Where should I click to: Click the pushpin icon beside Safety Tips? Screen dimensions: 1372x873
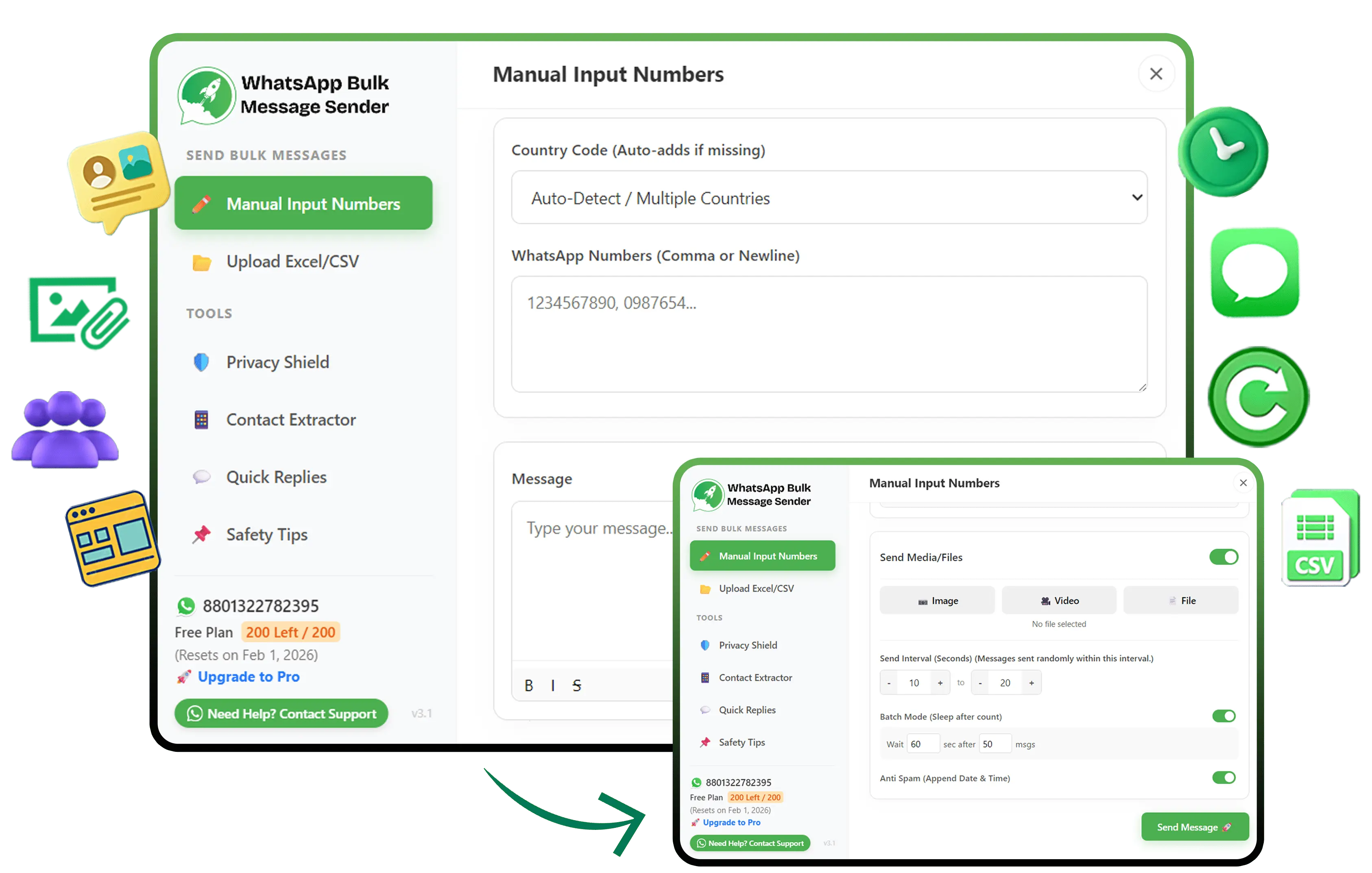[201, 534]
